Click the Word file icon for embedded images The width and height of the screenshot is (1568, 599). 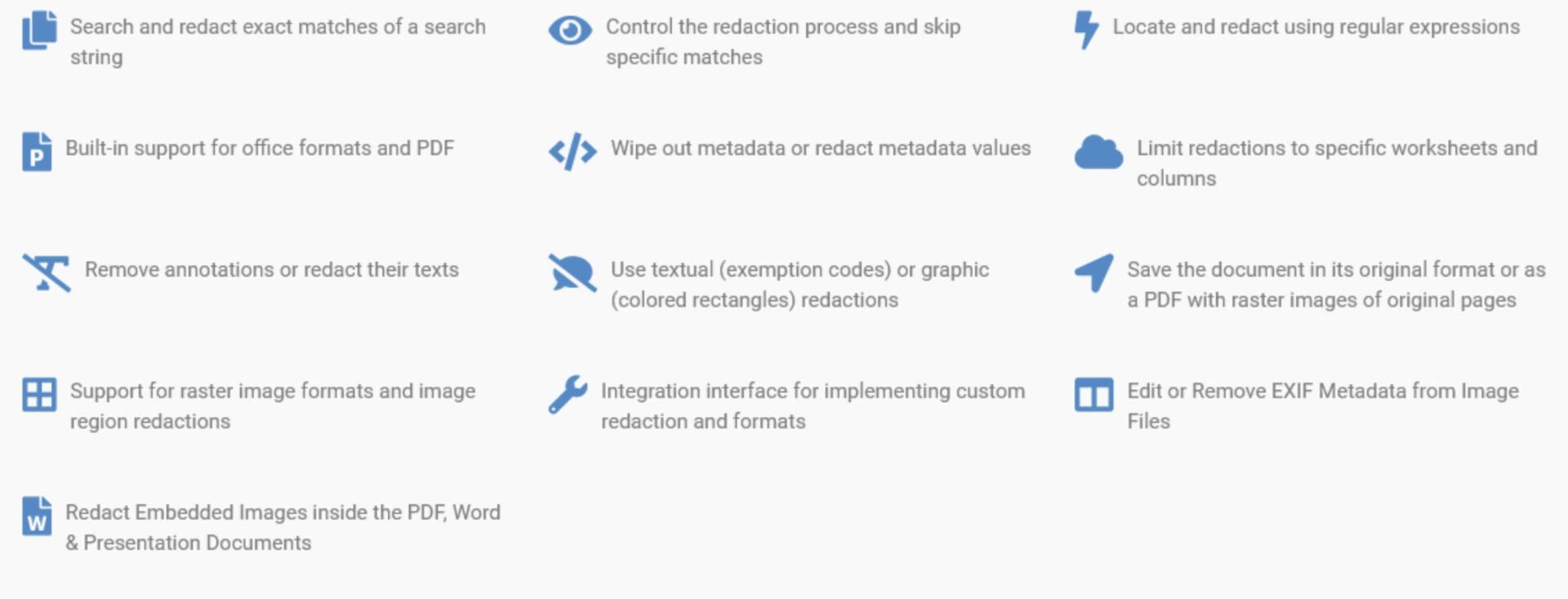[x=37, y=516]
